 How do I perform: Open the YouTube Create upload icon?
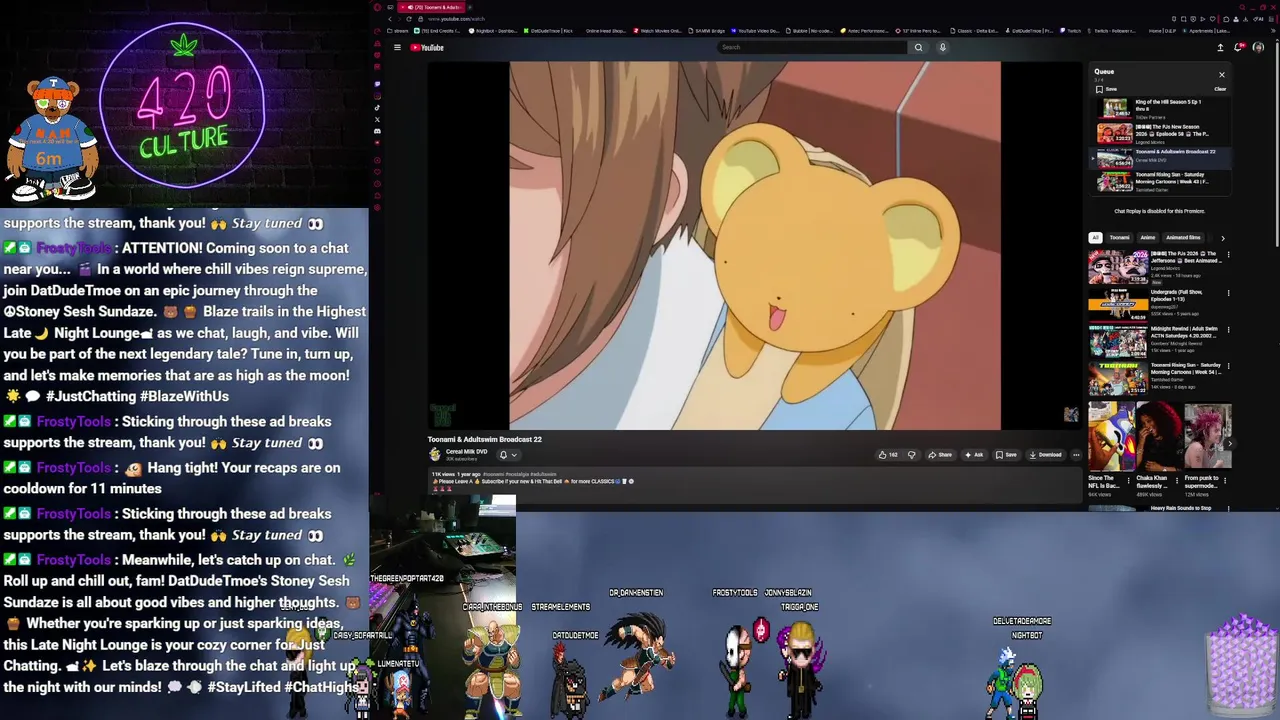coord(1220,47)
